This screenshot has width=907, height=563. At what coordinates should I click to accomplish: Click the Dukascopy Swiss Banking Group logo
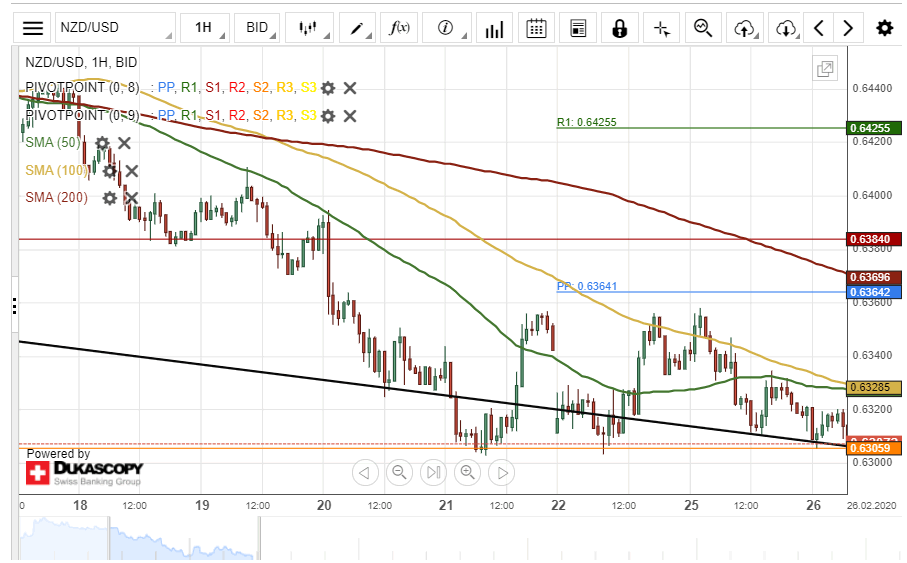[84, 473]
